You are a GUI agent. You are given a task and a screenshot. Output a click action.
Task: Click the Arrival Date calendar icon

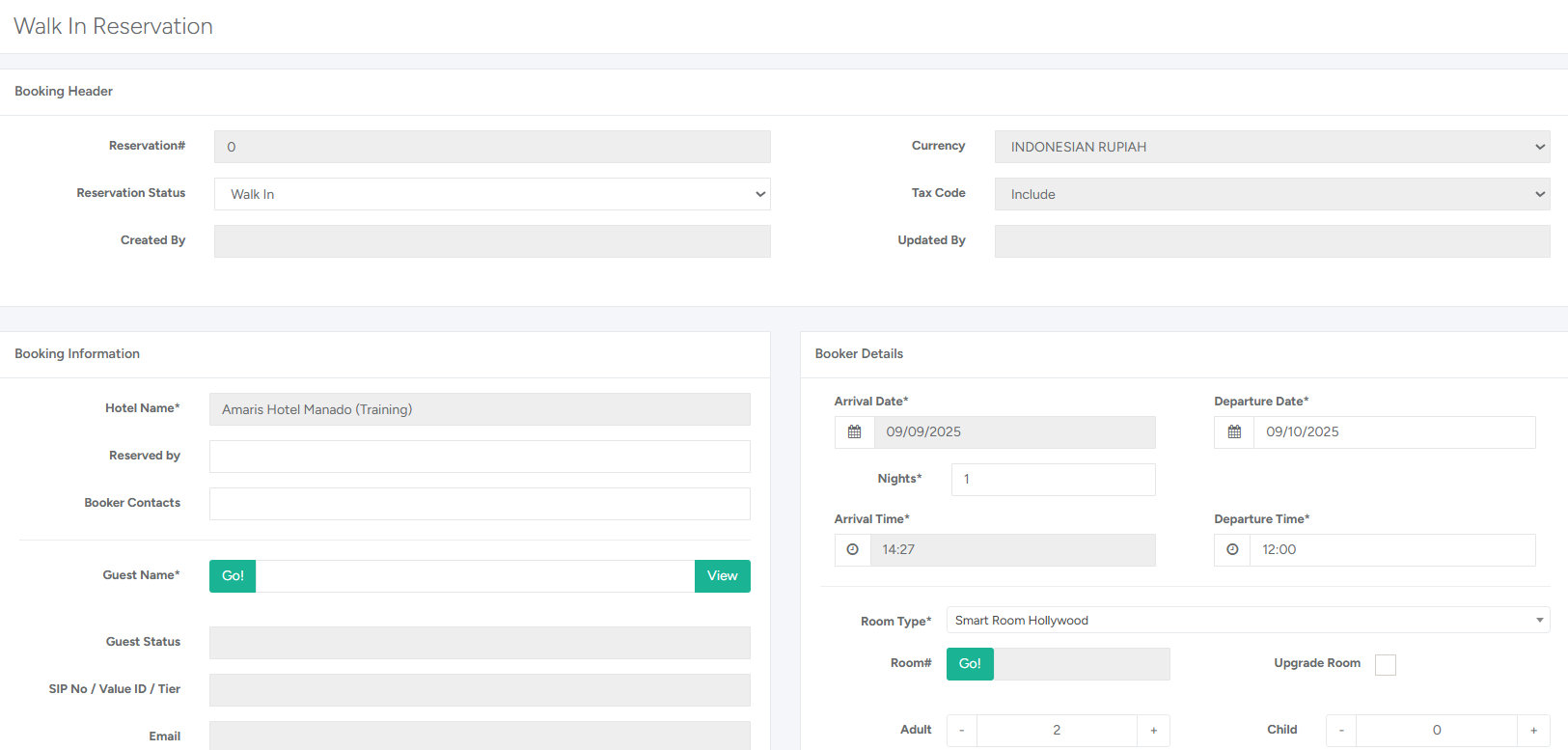pyautogui.click(x=854, y=432)
